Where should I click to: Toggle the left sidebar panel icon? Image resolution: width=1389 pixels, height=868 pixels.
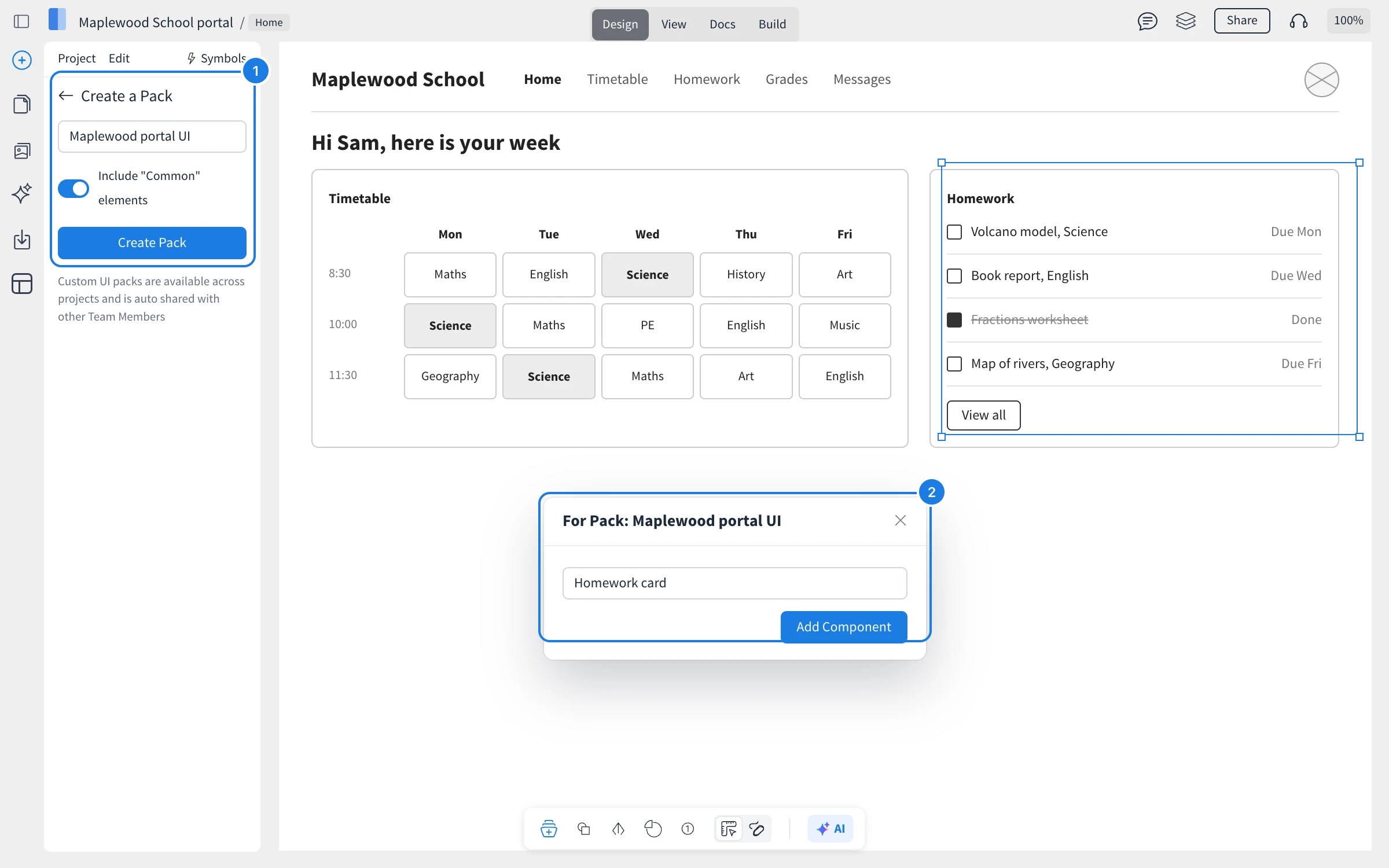[x=21, y=22]
